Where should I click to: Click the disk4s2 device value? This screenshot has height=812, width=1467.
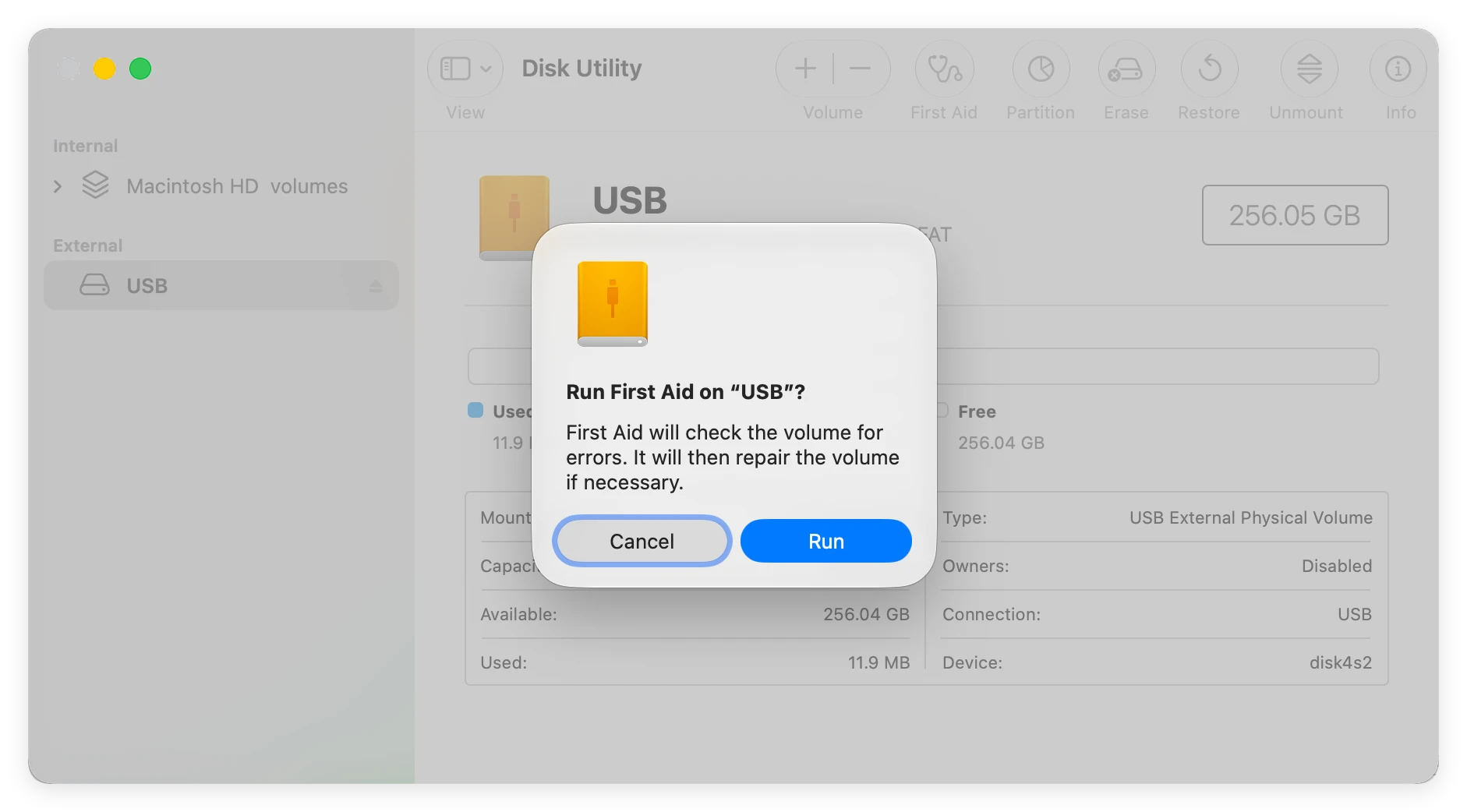point(1341,662)
